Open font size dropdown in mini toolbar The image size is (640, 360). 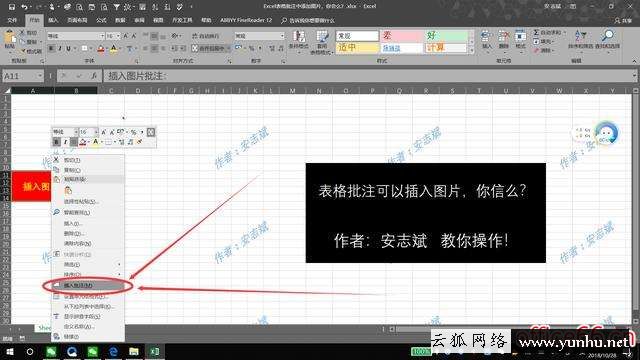(96, 132)
